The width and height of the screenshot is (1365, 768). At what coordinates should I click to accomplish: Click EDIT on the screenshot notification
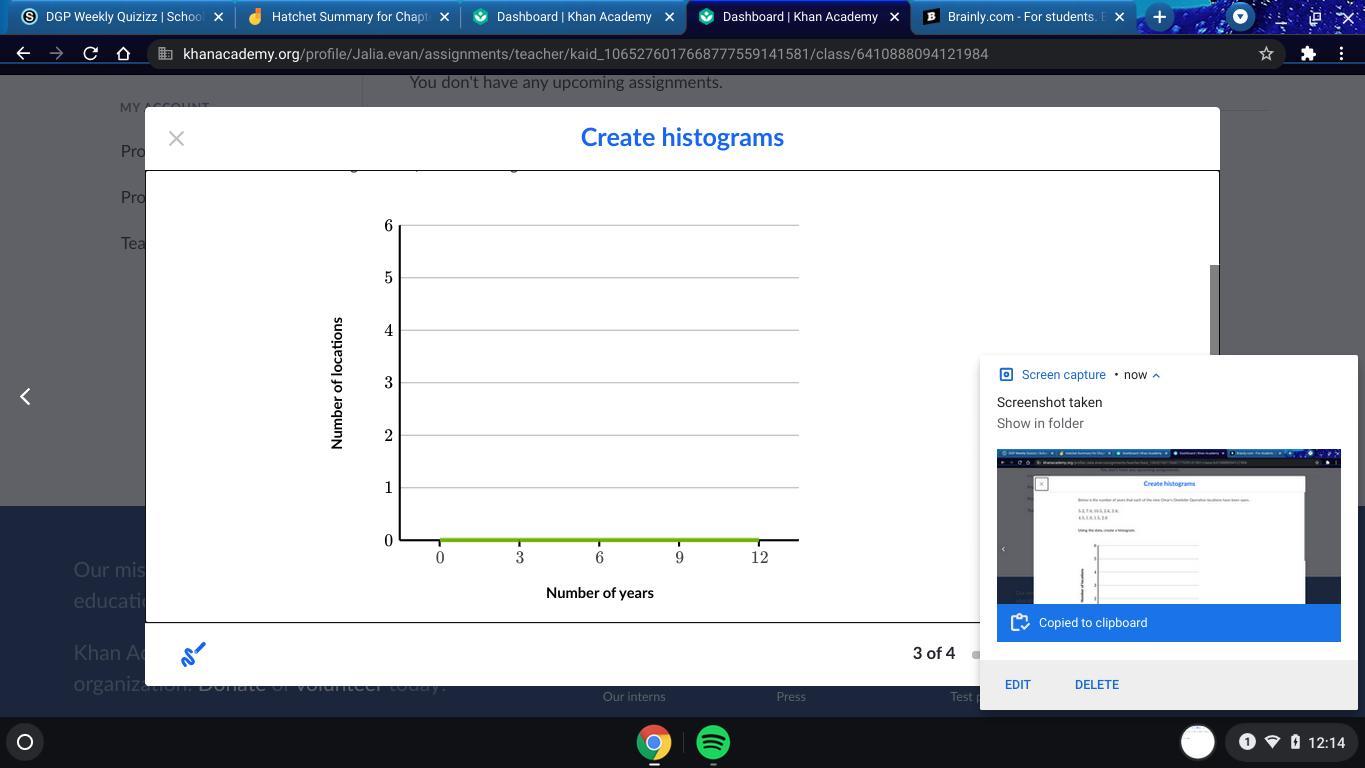1017,685
